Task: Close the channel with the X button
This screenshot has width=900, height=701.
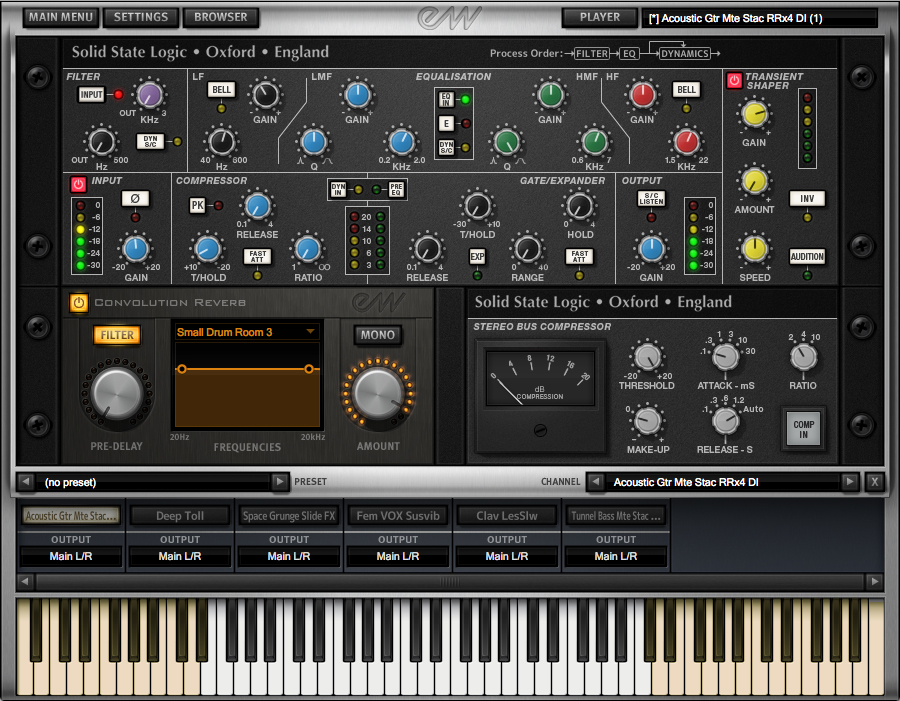Action: coord(874,482)
